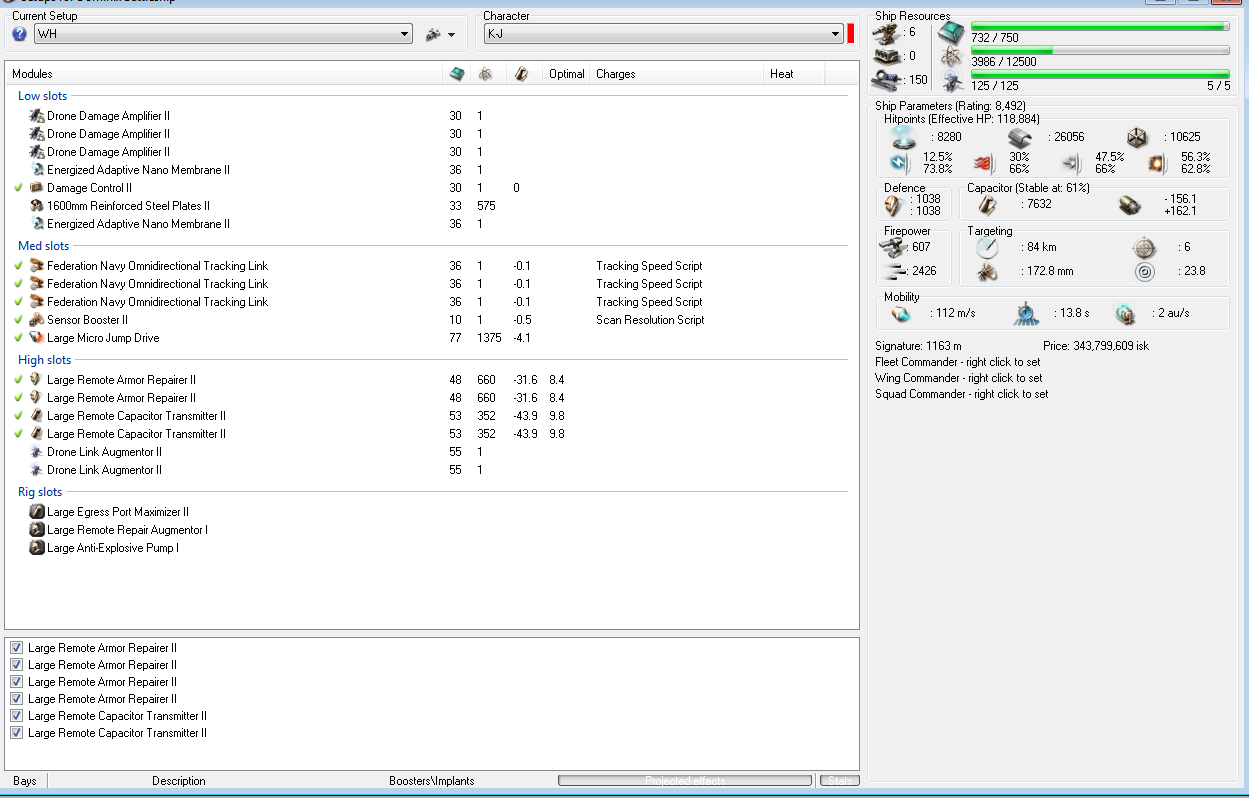Toggle the Sensor Booster II active checkmark
Image resolution: width=1249 pixels, height=798 pixels.
point(19,320)
